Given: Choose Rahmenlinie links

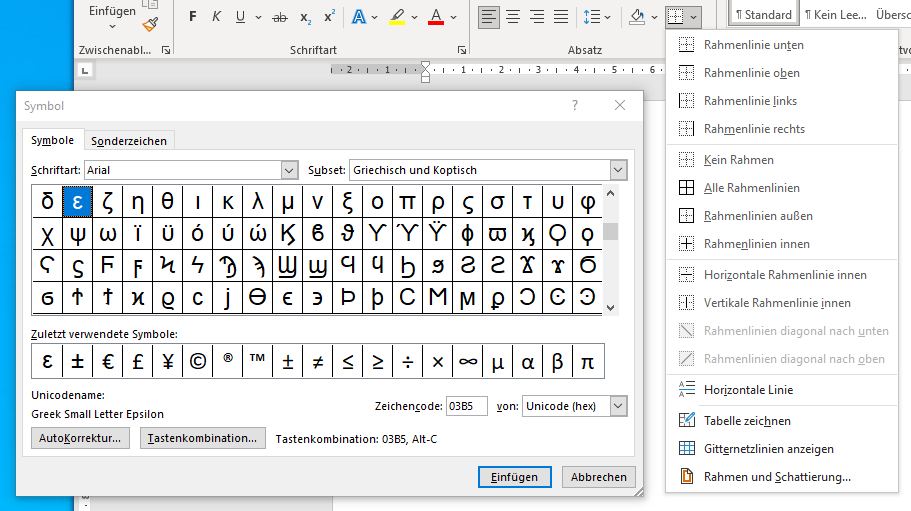Looking at the screenshot, I should [781, 100].
